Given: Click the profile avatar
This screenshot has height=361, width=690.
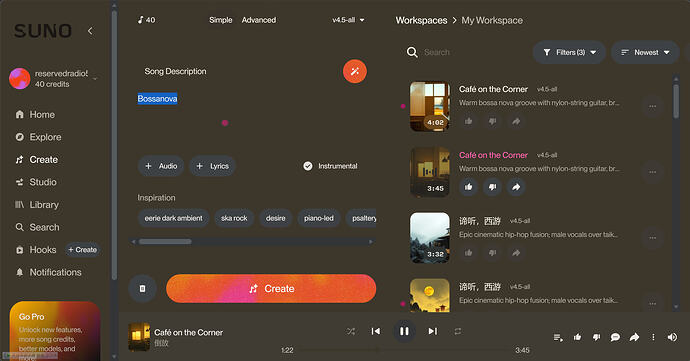Looking at the screenshot, I should pos(19,78).
